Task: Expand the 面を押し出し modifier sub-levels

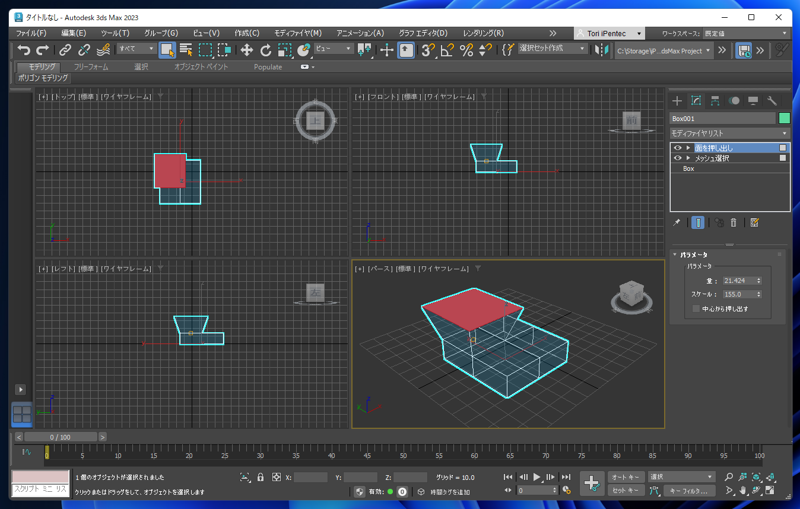Action: [688, 148]
